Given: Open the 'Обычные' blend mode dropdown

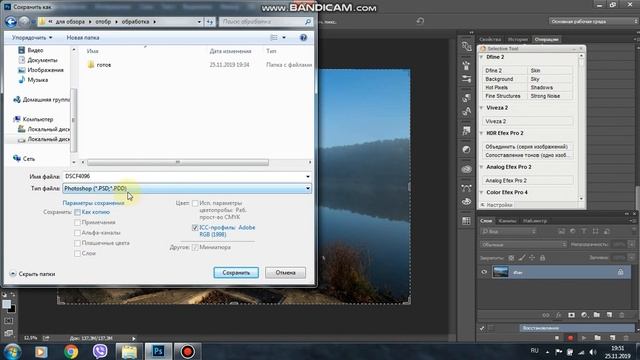Looking at the screenshot, I should pos(524,244).
